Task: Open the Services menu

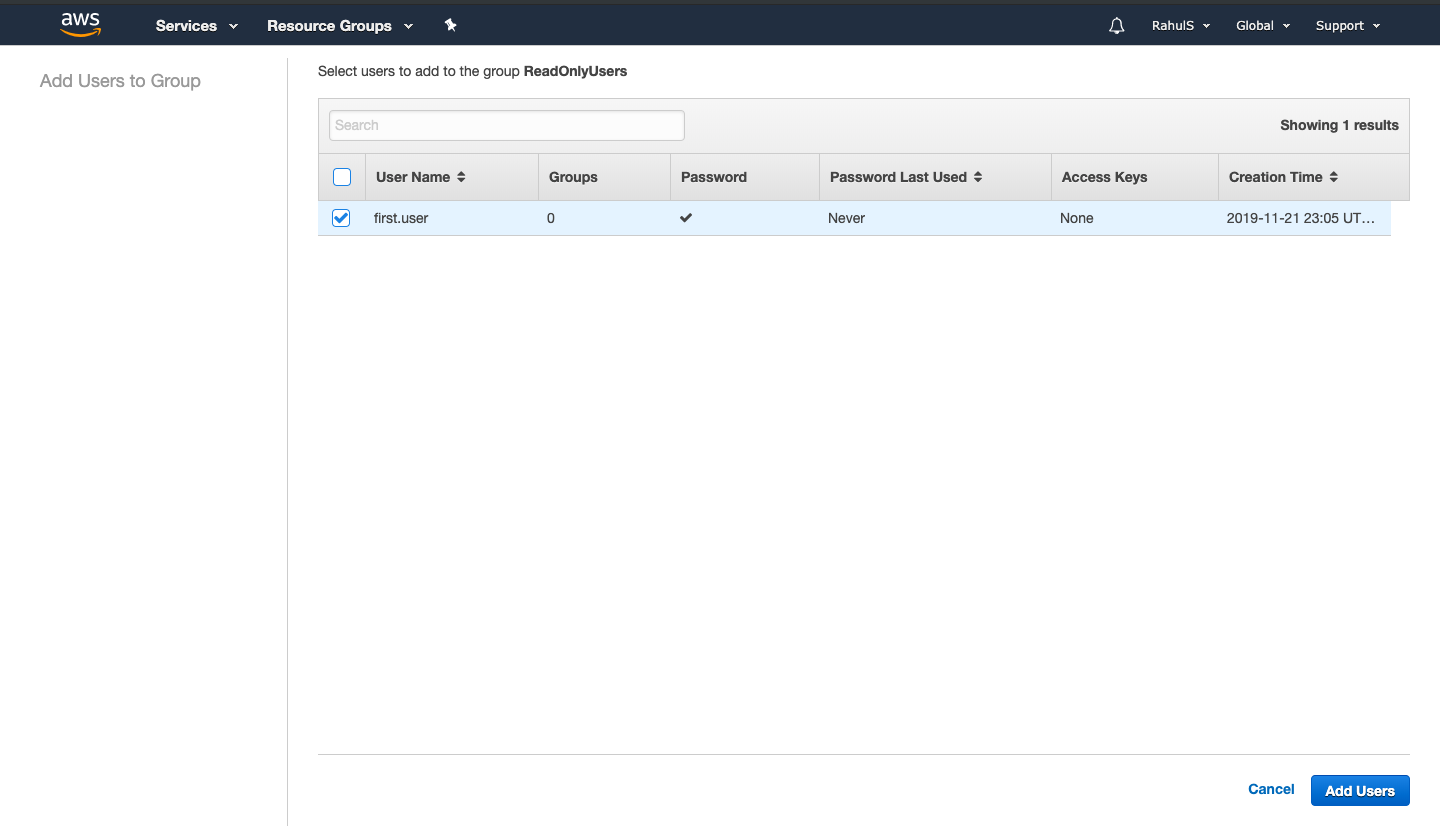Action: coord(187,26)
